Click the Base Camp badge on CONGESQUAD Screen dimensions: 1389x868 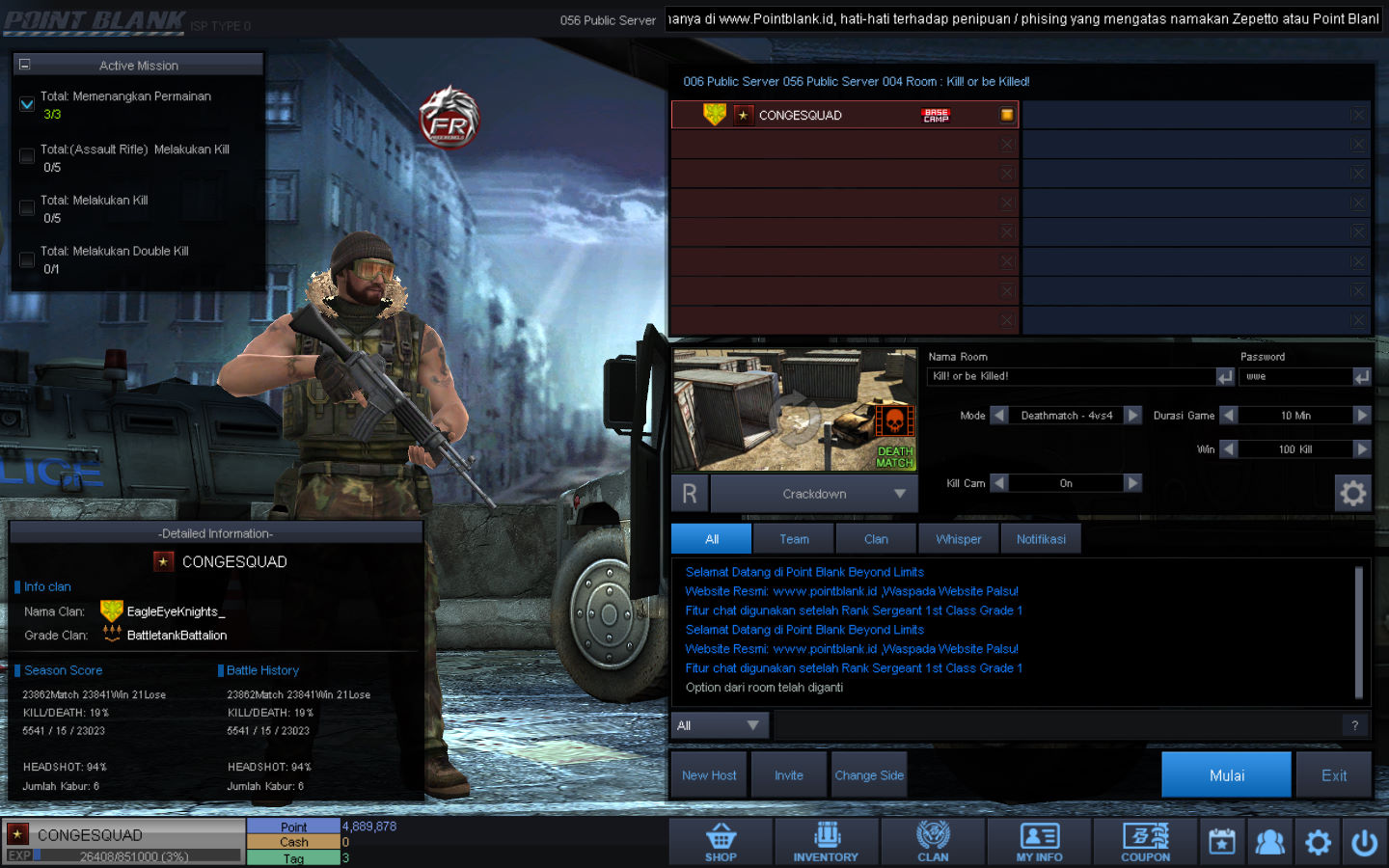[x=936, y=115]
